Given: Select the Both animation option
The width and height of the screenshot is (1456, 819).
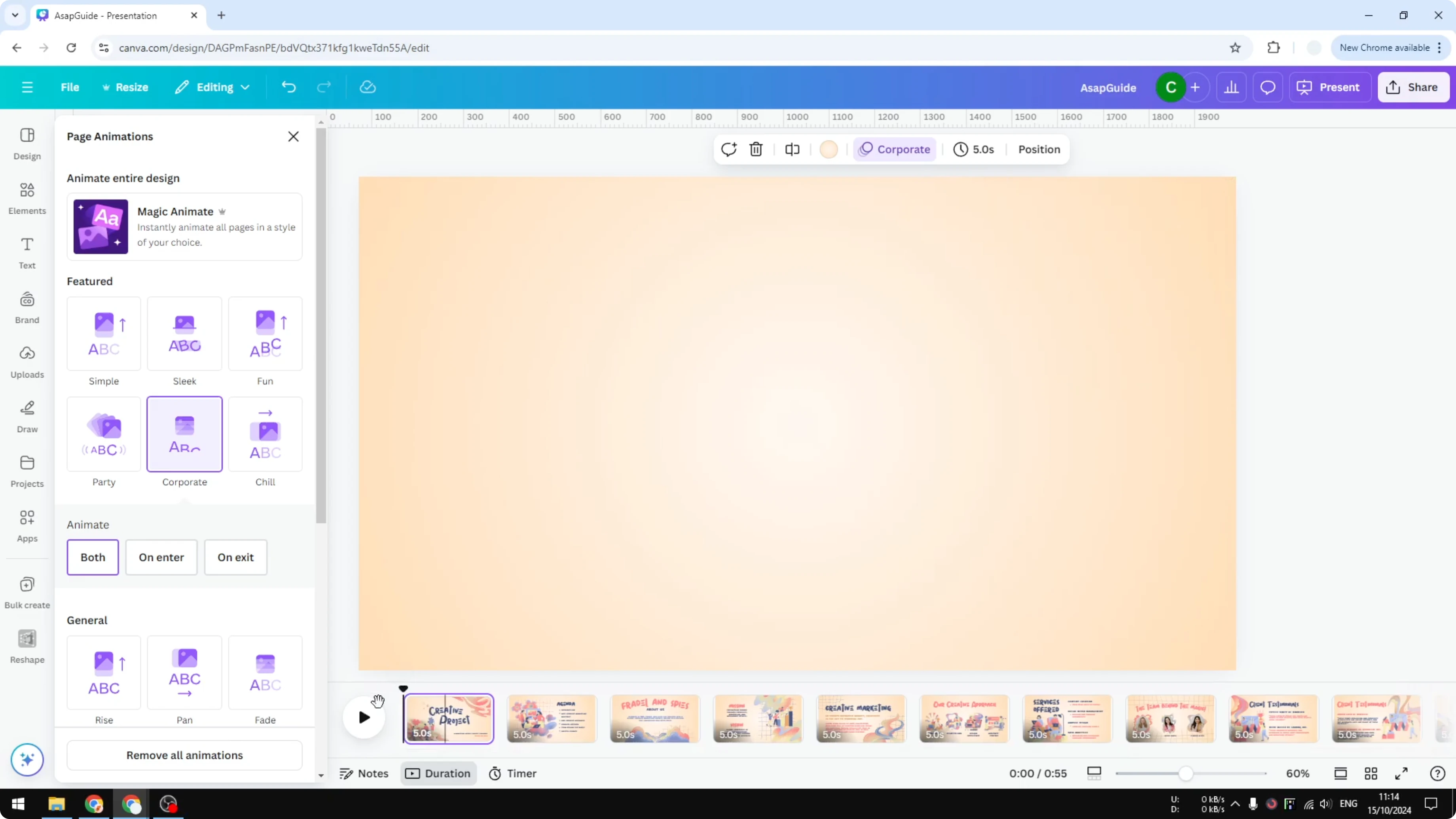Looking at the screenshot, I should pyautogui.click(x=92, y=557).
